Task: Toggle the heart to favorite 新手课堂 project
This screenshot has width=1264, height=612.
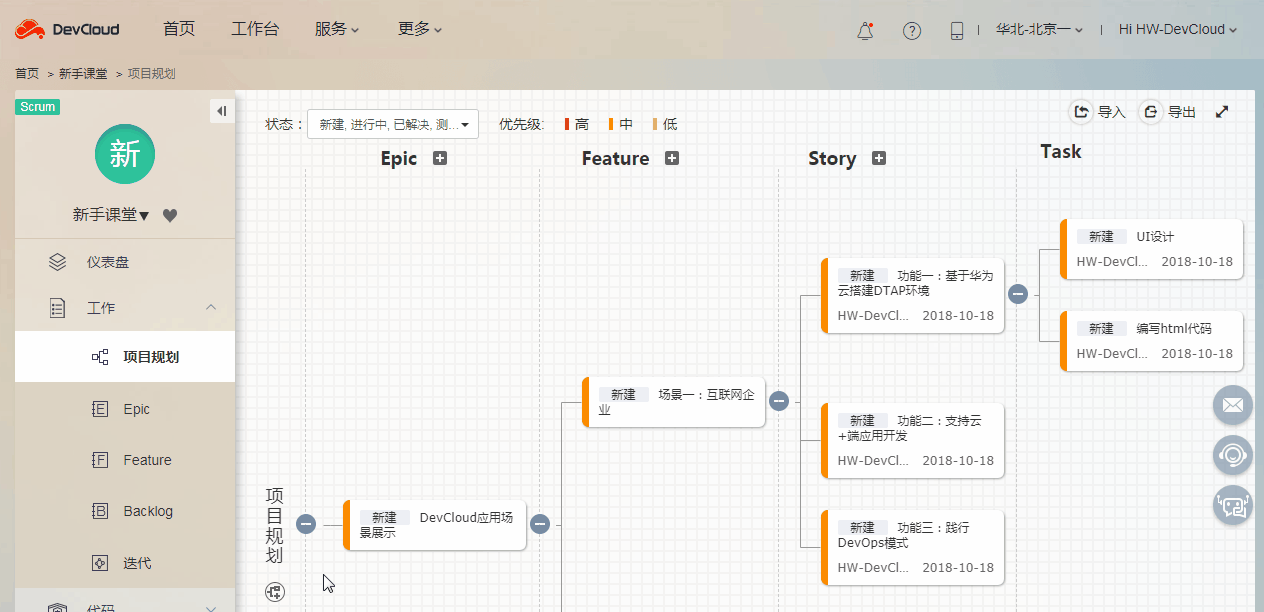Action: (x=169, y=215)
